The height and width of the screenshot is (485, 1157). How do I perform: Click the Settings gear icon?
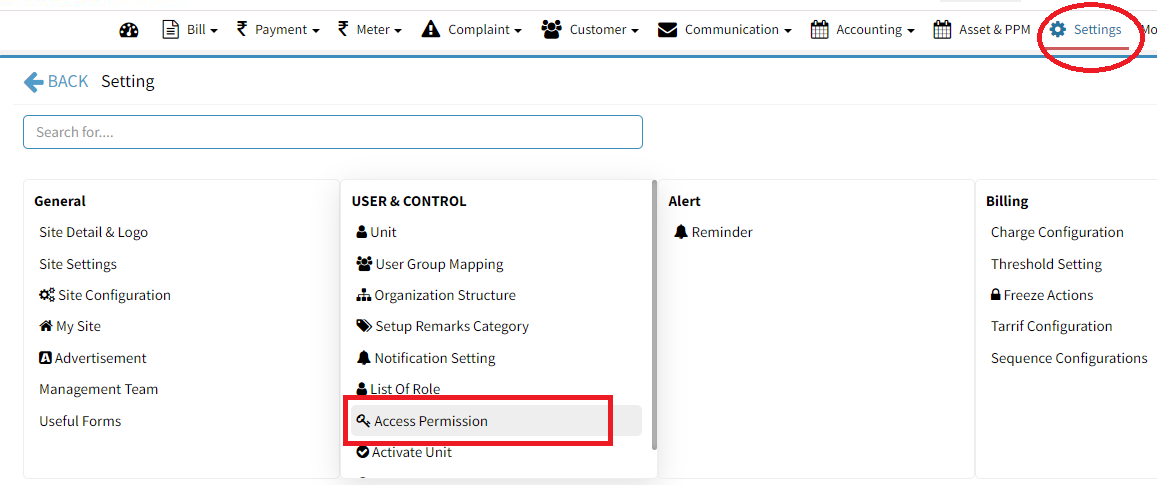coord(1057,30)
